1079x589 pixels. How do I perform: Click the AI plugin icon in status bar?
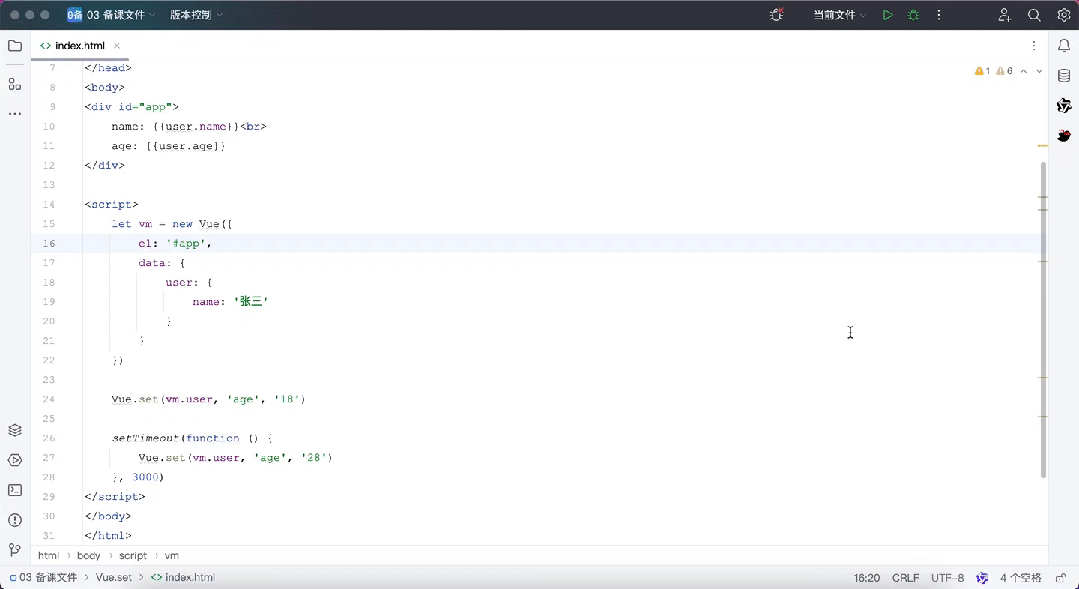coord(982,578)
